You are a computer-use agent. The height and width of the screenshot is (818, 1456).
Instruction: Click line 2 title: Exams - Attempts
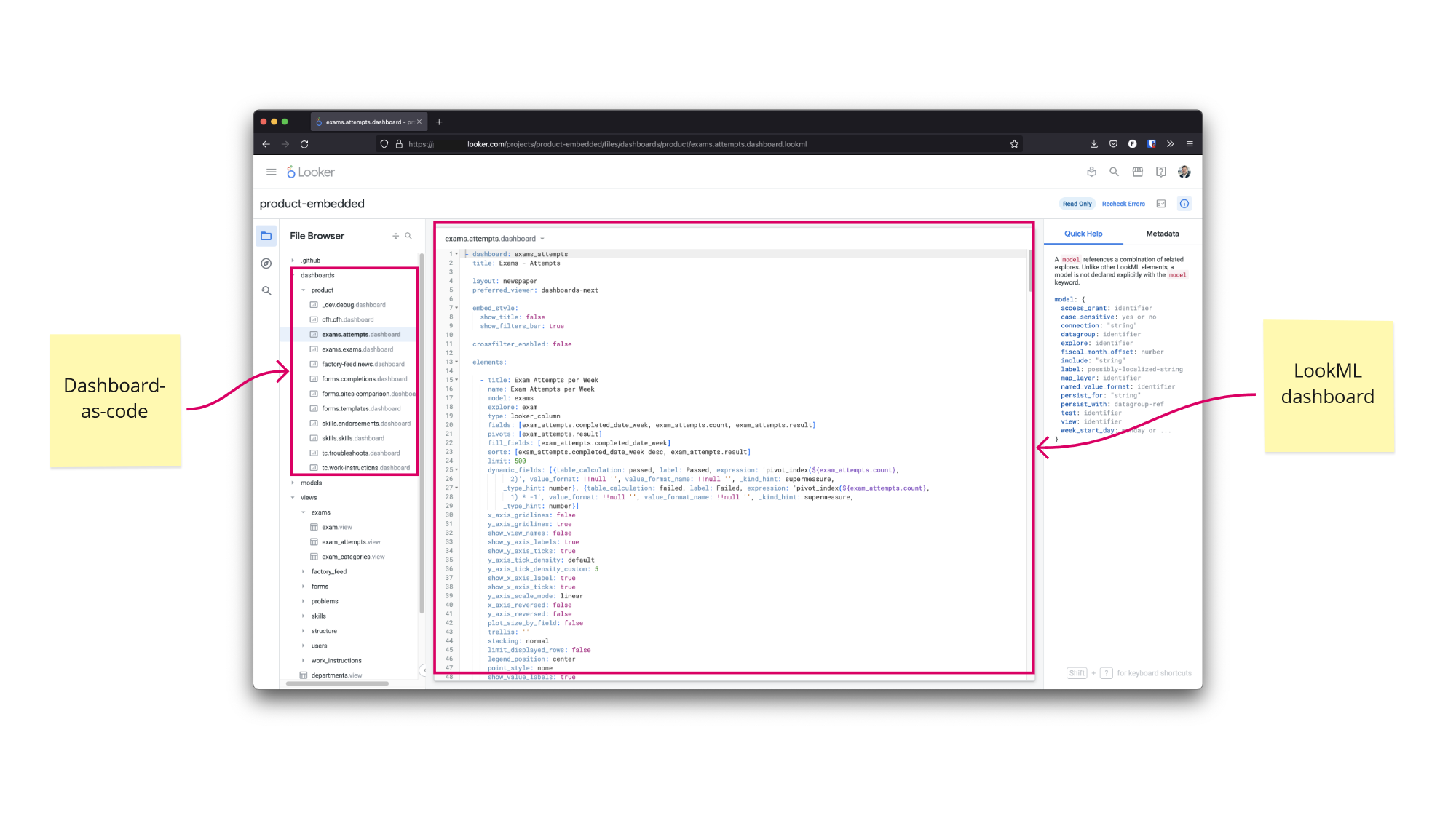[x=516, y=263]
